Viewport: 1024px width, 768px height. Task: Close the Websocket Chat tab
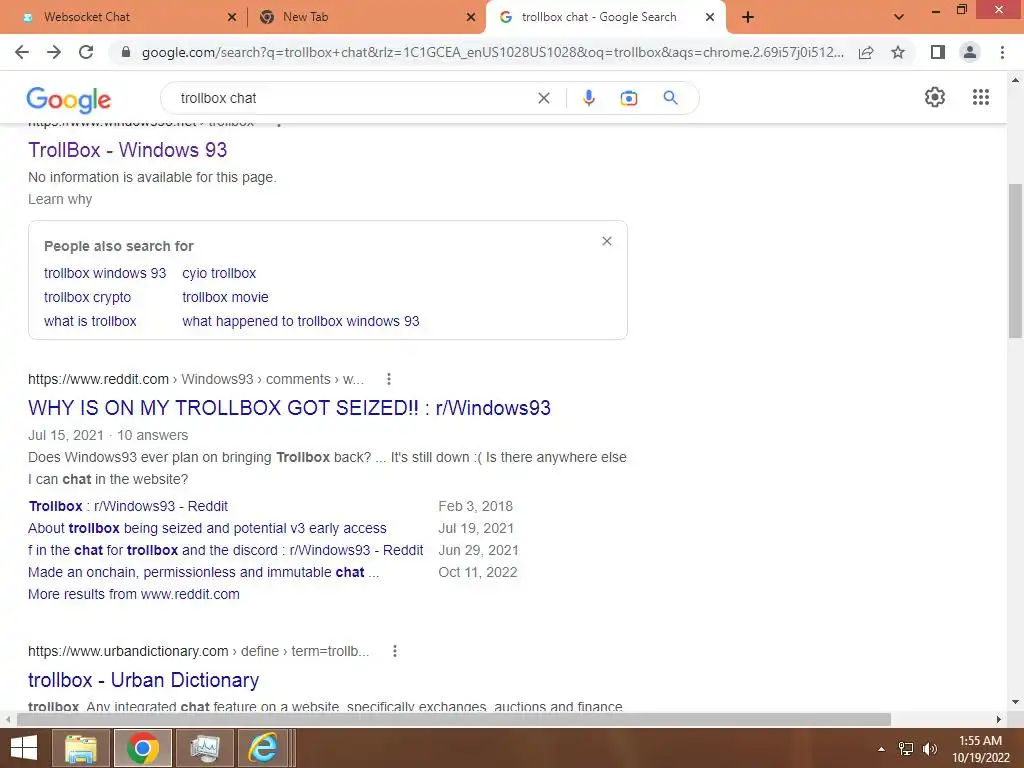[232, 17]
